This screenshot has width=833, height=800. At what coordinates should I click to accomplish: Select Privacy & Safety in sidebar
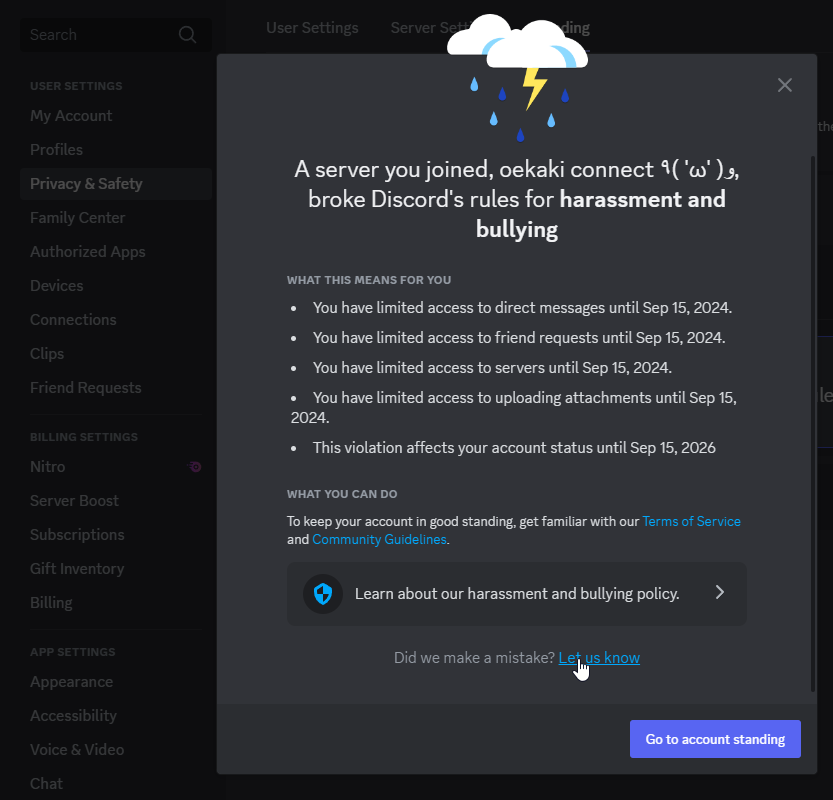116,184
